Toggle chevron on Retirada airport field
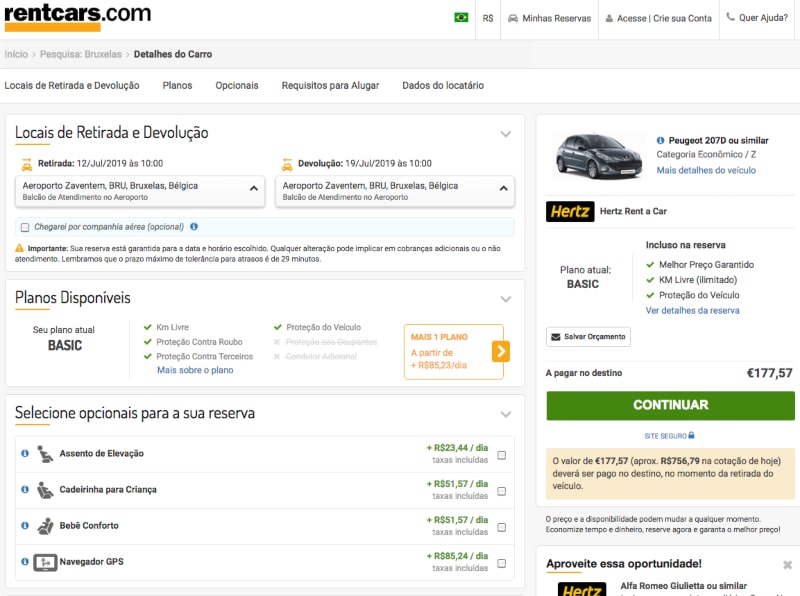Screen dimensions: 800x596 pyautogui.click(x=254, y=188)
